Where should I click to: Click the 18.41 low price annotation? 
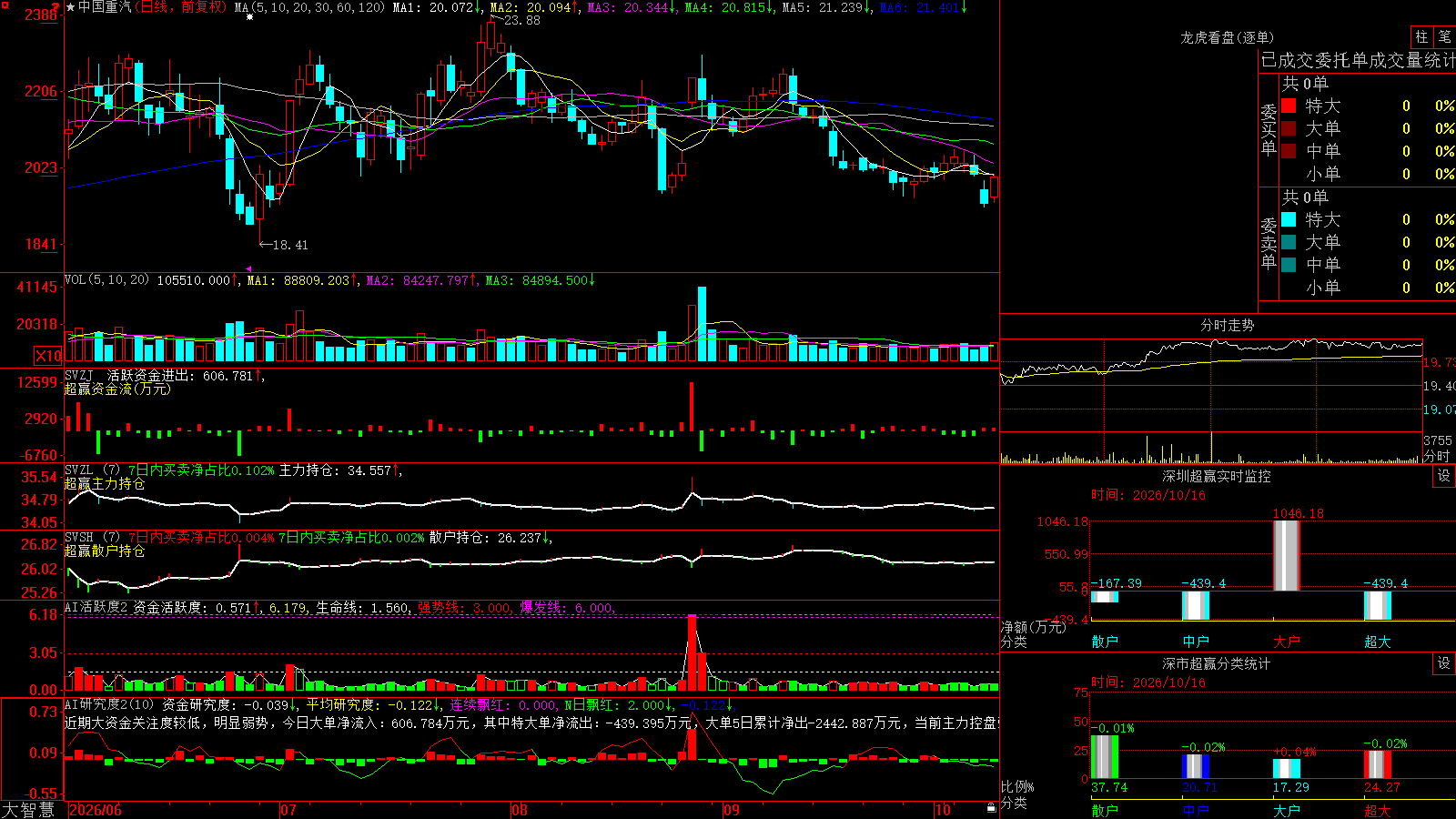tap(290, 245)
